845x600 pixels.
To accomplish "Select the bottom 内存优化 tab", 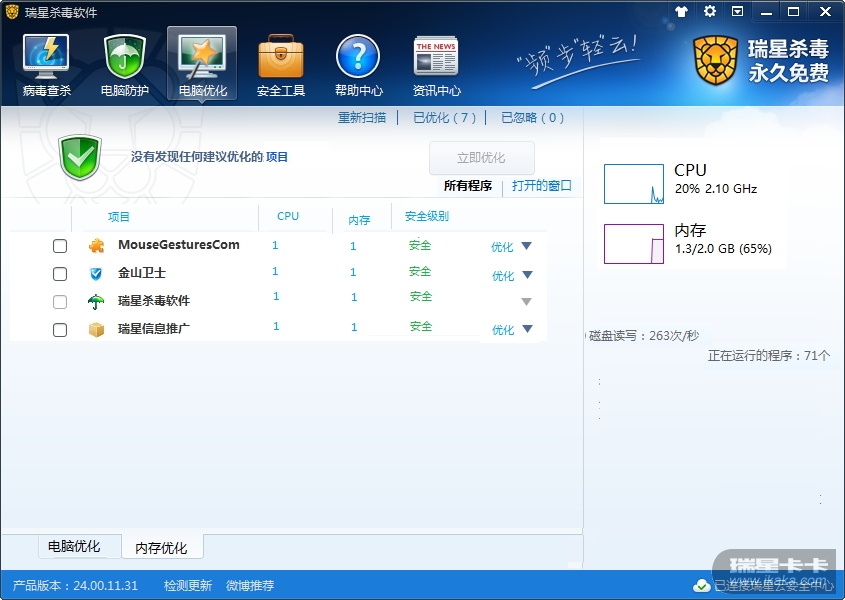I will (162, 548).
